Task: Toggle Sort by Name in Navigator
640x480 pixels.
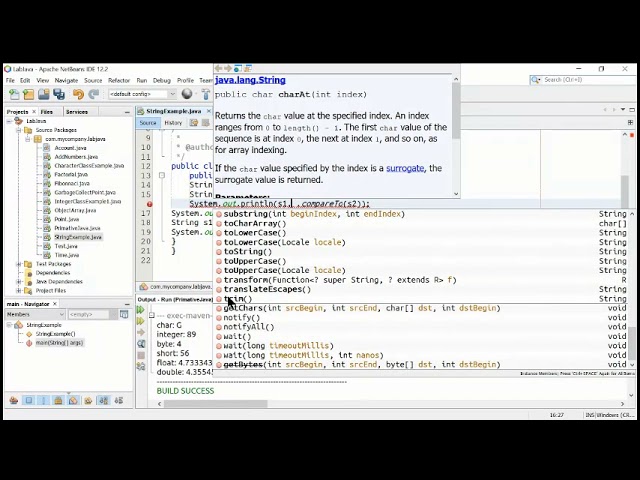Action: tap(104, 400)
